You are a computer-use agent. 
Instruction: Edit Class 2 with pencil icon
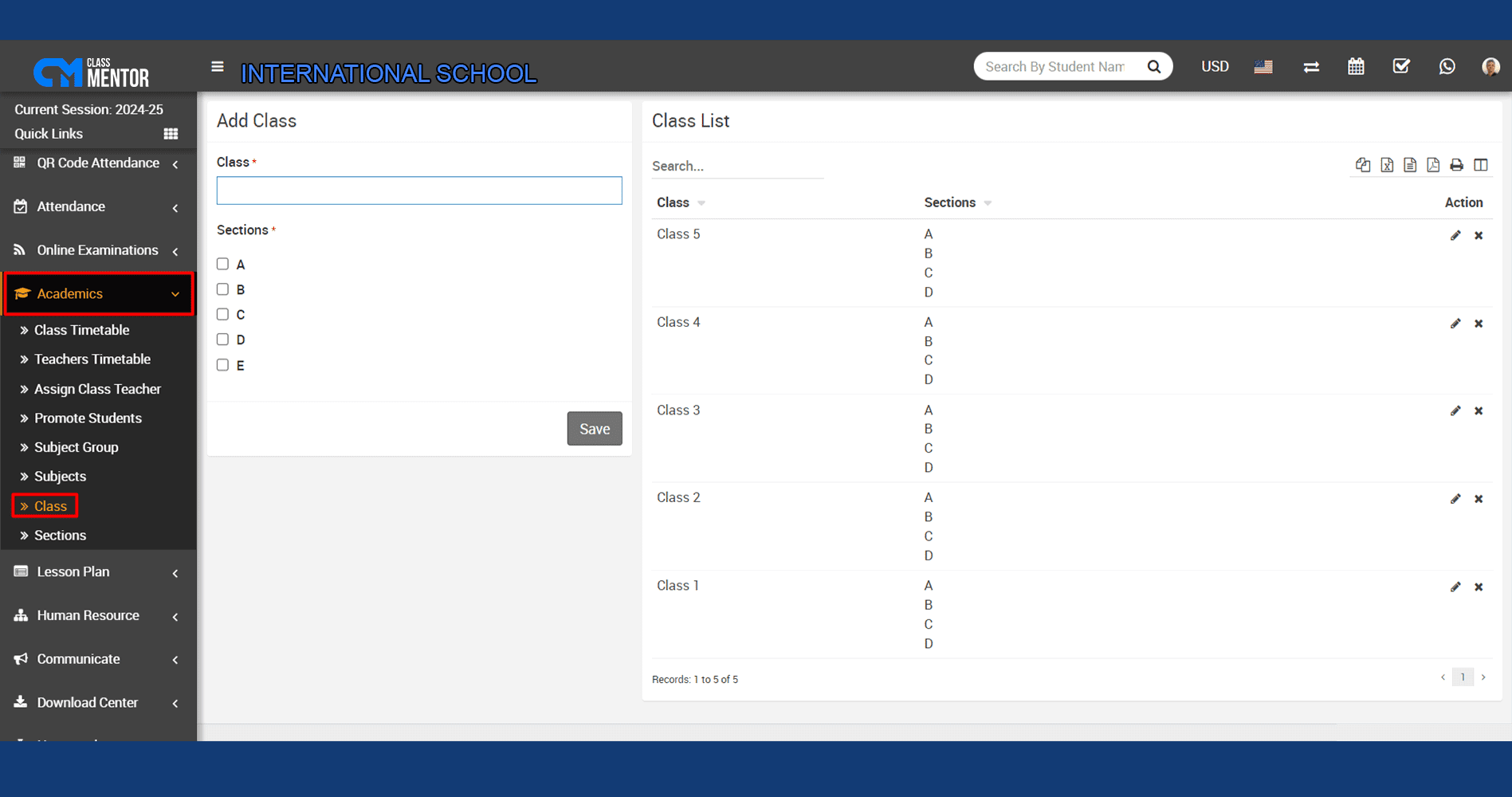[1455, 499]
